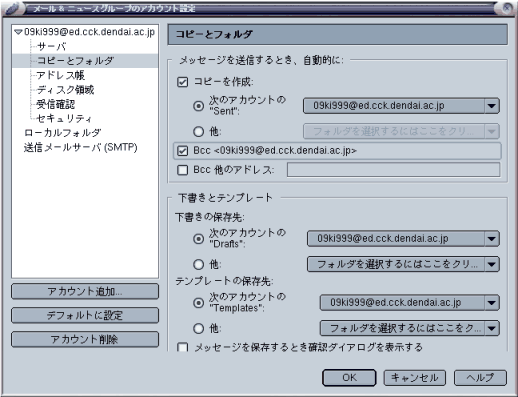
Task: Open the 受信確認 settings
Action: tap(56, 104)
